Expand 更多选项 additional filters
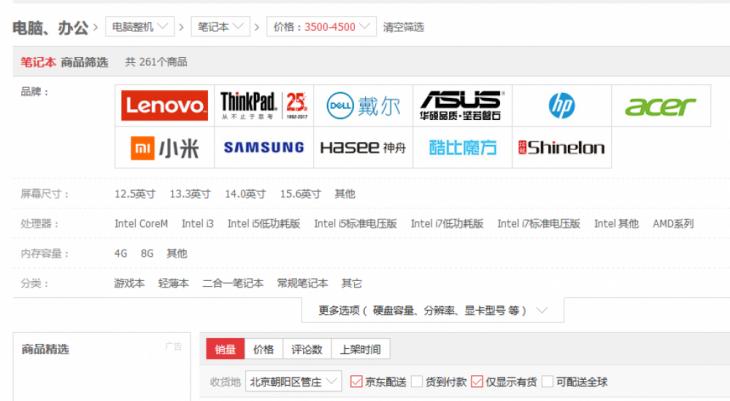This screenshot has height=401, width=730. coord(433,310)
